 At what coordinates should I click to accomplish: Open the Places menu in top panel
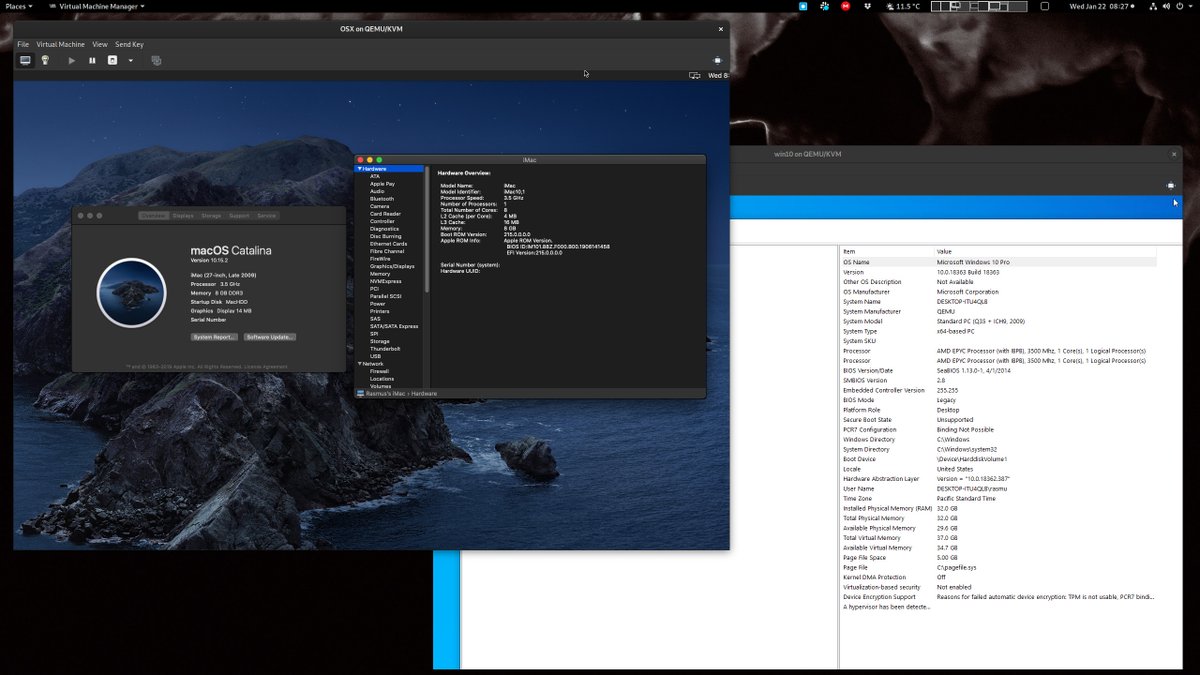(x=19, y=6)
